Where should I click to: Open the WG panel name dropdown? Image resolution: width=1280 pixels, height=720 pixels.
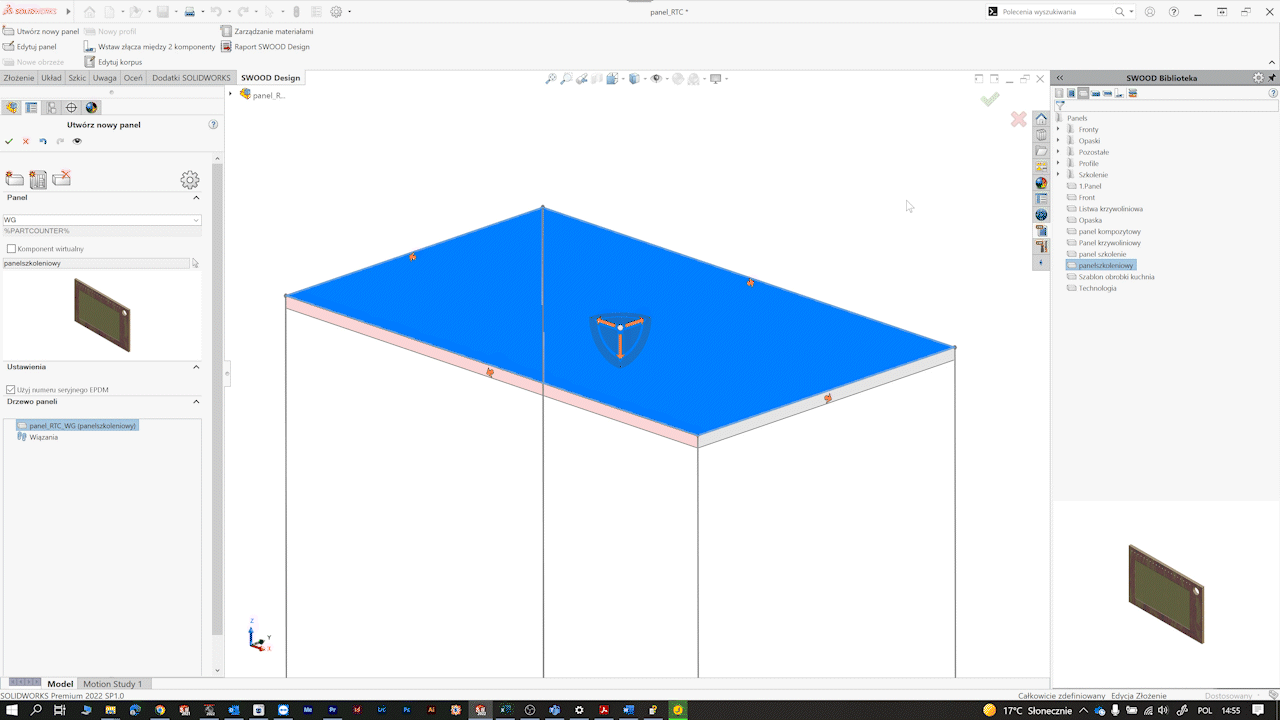(x=197, y=219)
